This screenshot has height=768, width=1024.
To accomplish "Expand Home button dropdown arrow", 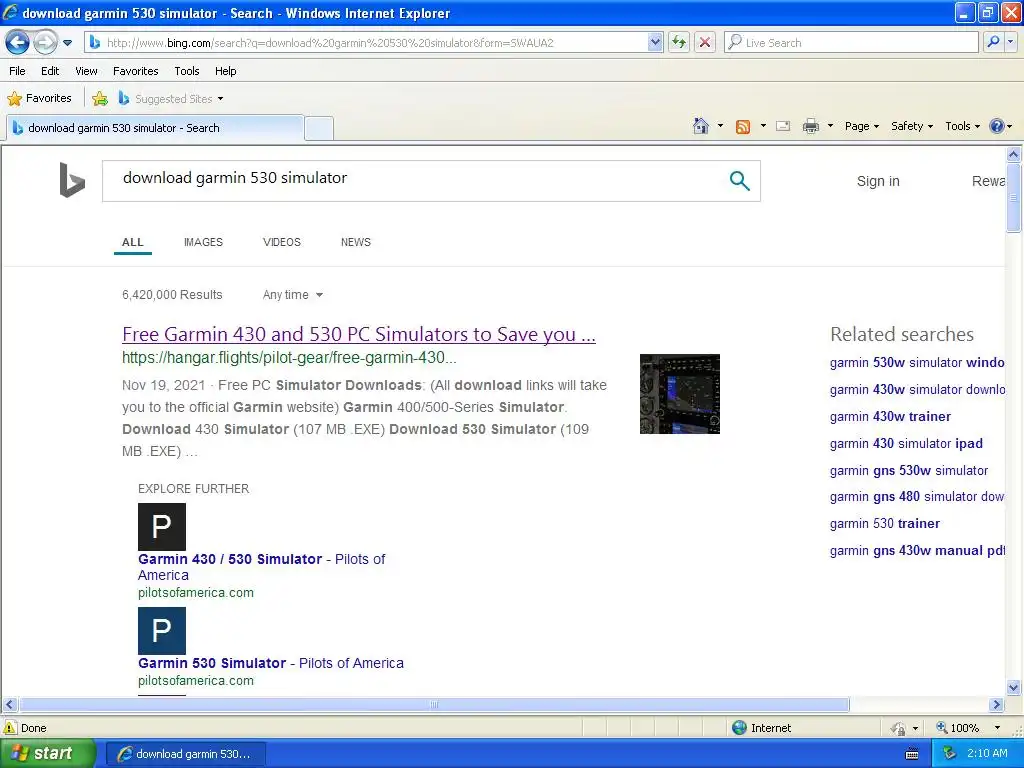I will coord(720,126).
